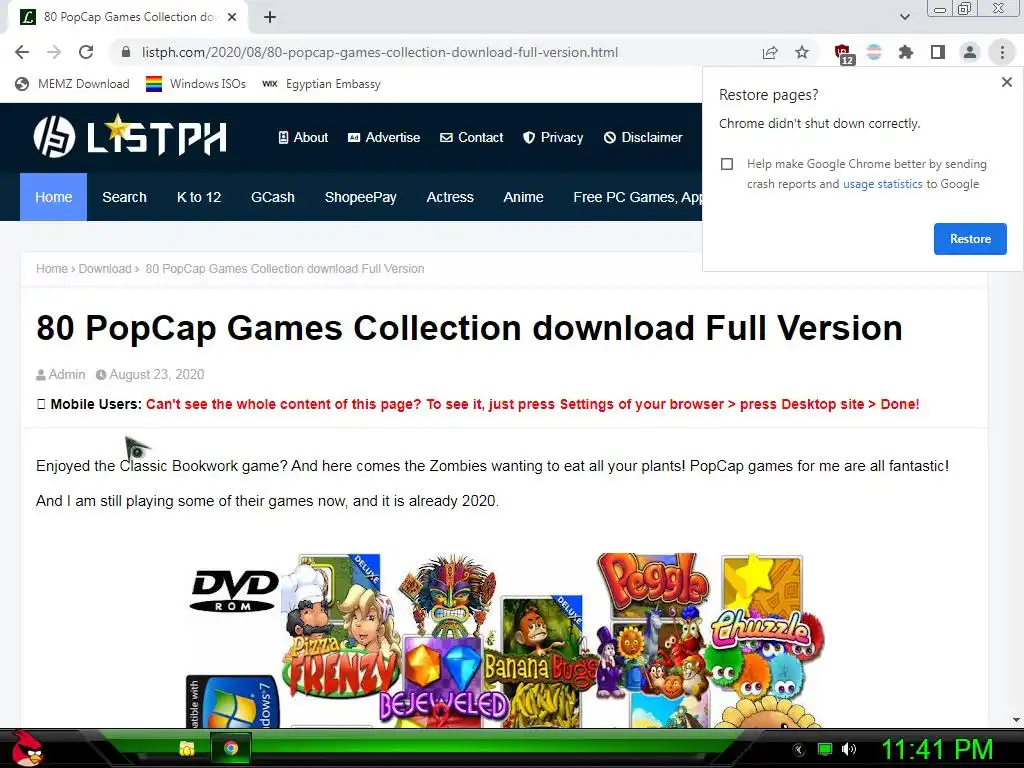Bookmark this page with the star icon
This screenshot has width=1024, height=768.
tap(802, 52)
